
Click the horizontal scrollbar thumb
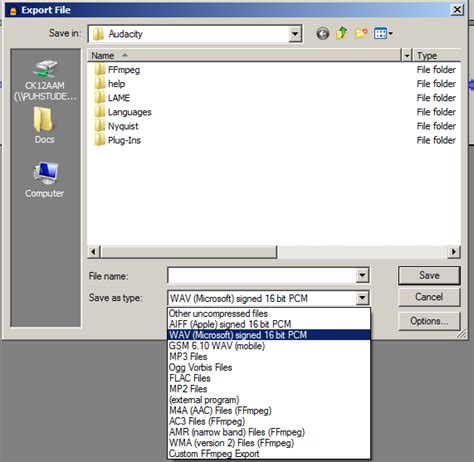(188, 252)
